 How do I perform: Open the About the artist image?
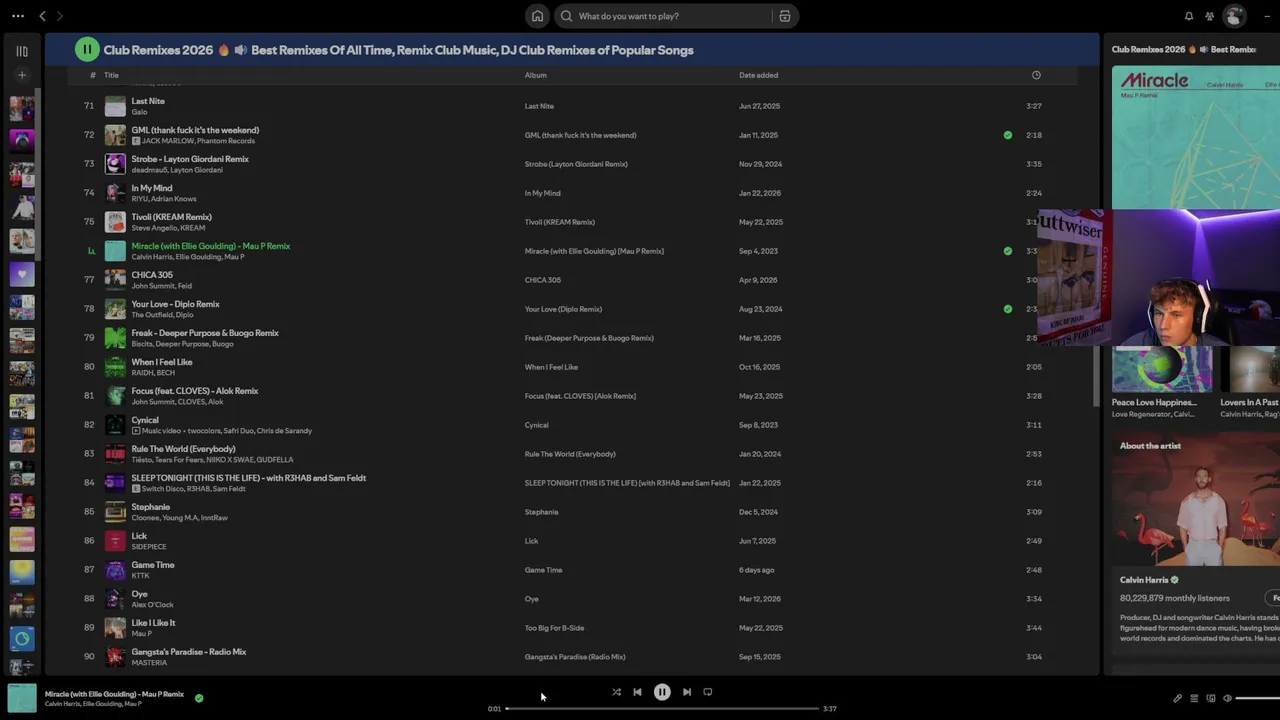click(1196, 499)
